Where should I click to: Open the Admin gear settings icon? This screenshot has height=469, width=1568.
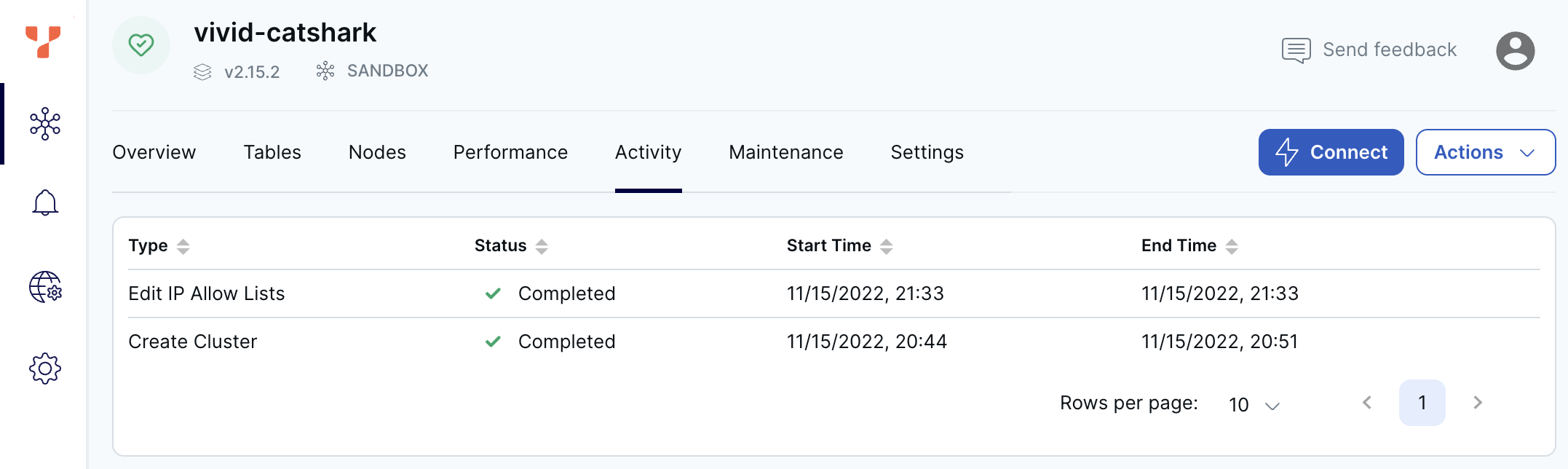(45, 368)
